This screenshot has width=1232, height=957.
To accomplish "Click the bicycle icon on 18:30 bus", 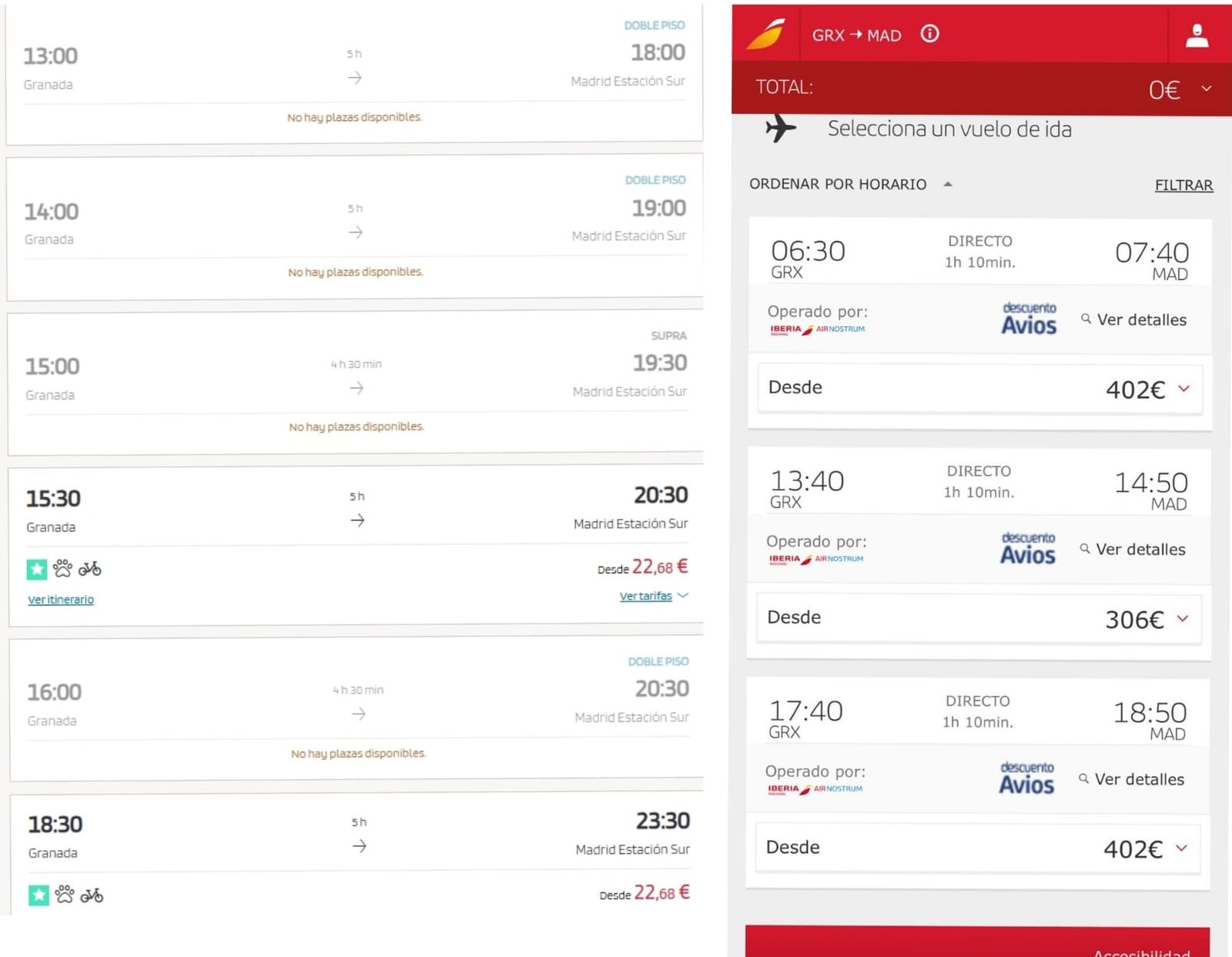I will 92,895.
